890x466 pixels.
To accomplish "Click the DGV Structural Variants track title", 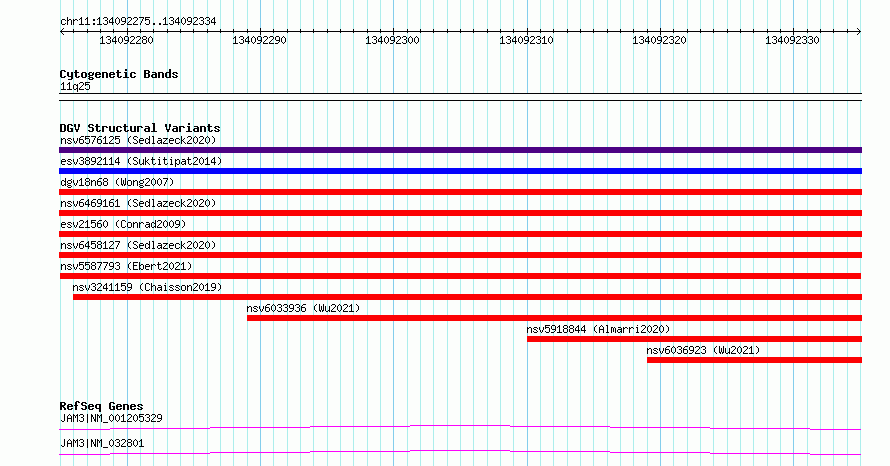I will 140,128.
